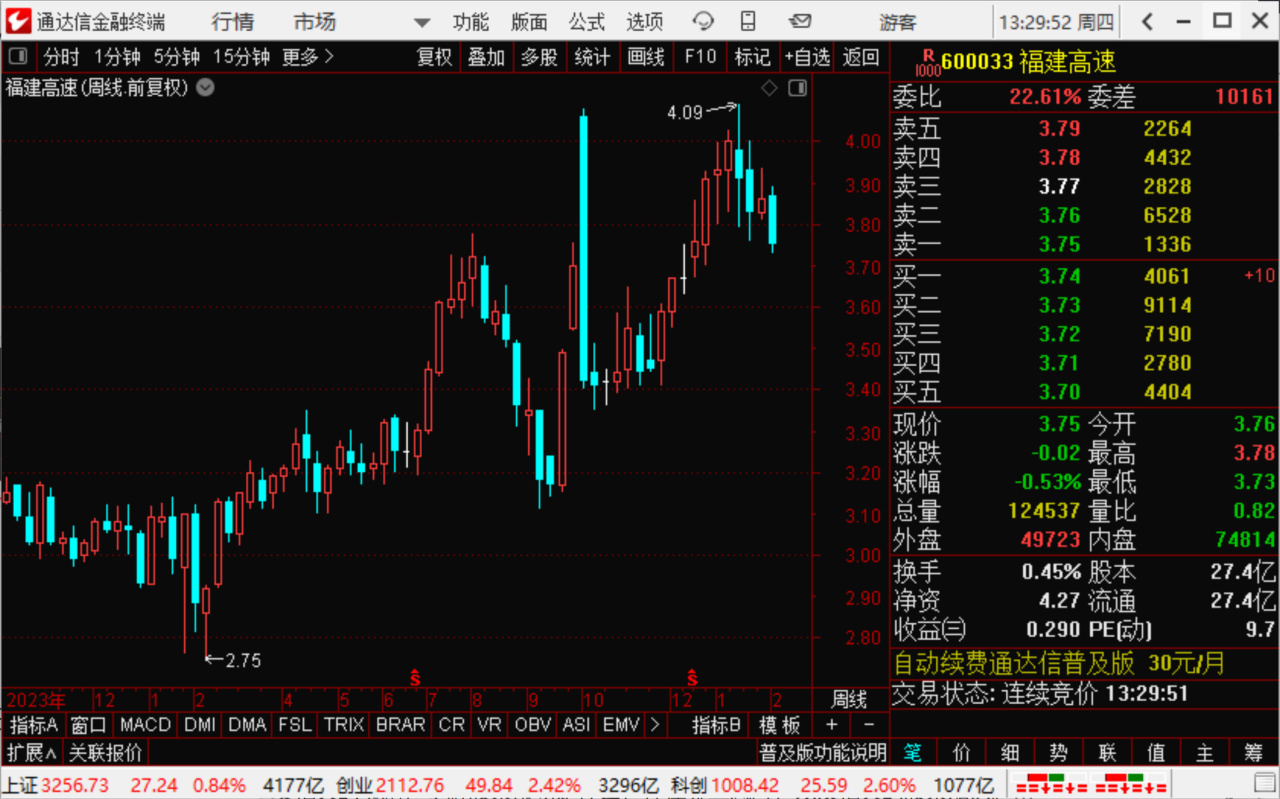Screen dimensions: 1280x799
Task: Click the bottom-right status bar corner icon
Action: (x=1264, y=785)
